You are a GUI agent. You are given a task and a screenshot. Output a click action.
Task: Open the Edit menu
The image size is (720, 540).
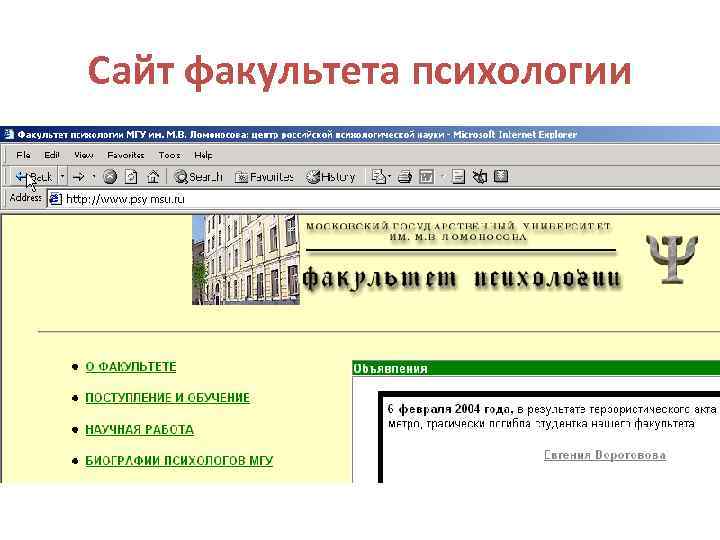(x=52, y=155)
